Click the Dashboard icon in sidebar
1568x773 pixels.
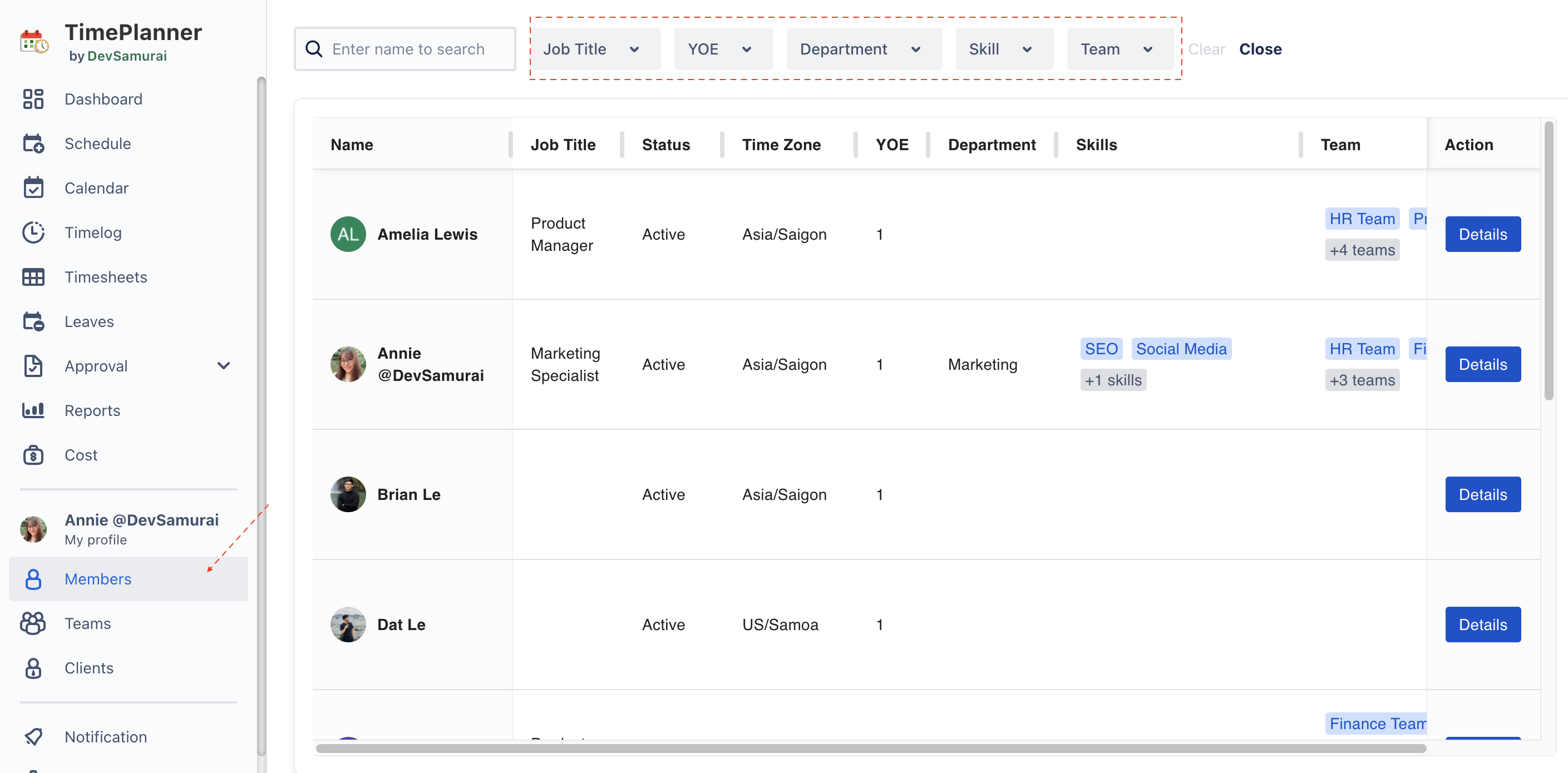click(34, 98)
